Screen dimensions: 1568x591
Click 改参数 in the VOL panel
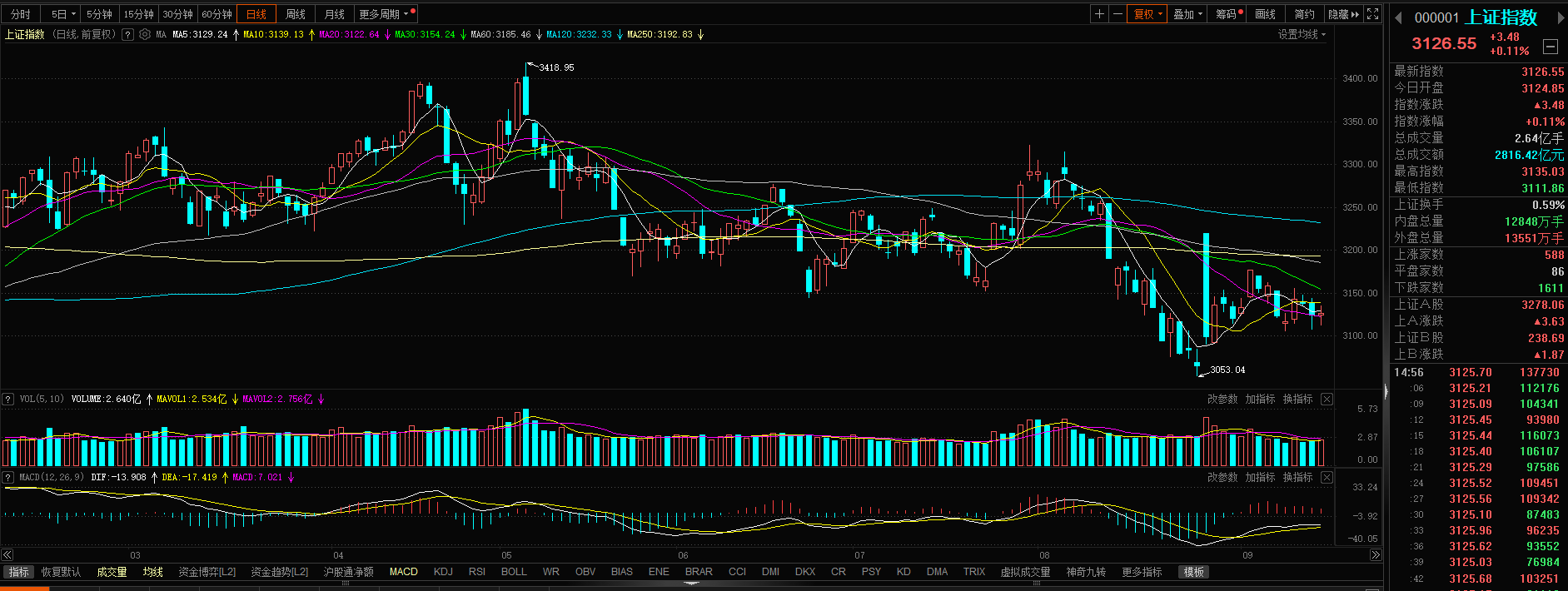click(x=1222, y=400)
